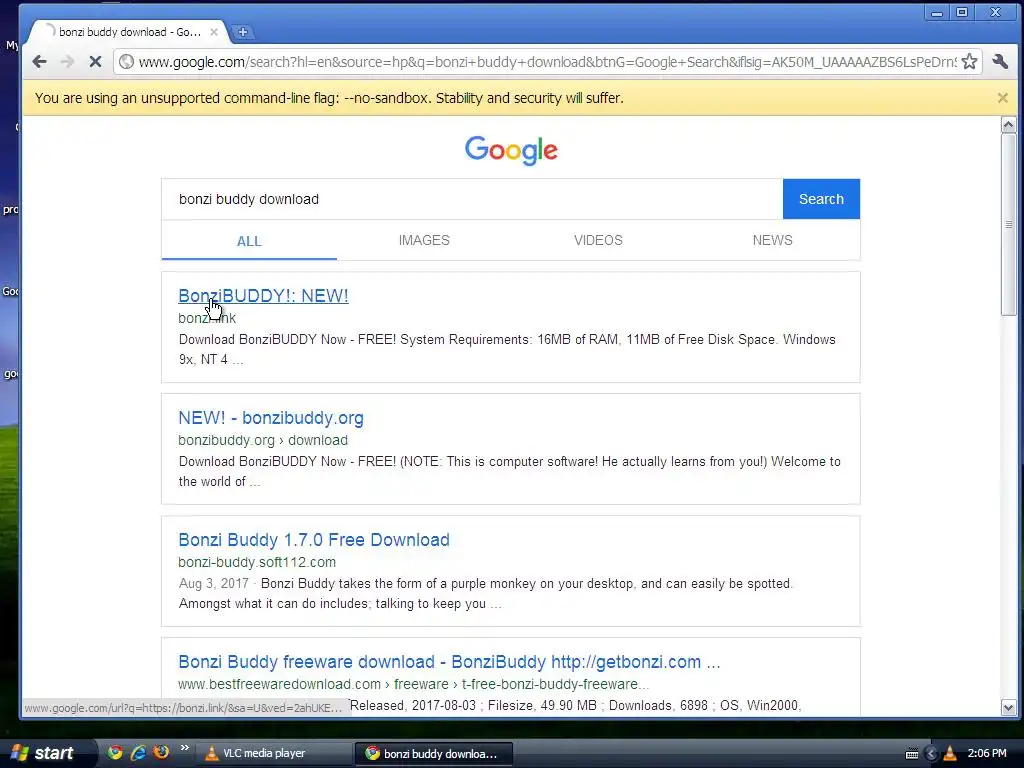1024x768 pixels.
Task: Bookmark this page with the star icon
Action: click(970, 62)
